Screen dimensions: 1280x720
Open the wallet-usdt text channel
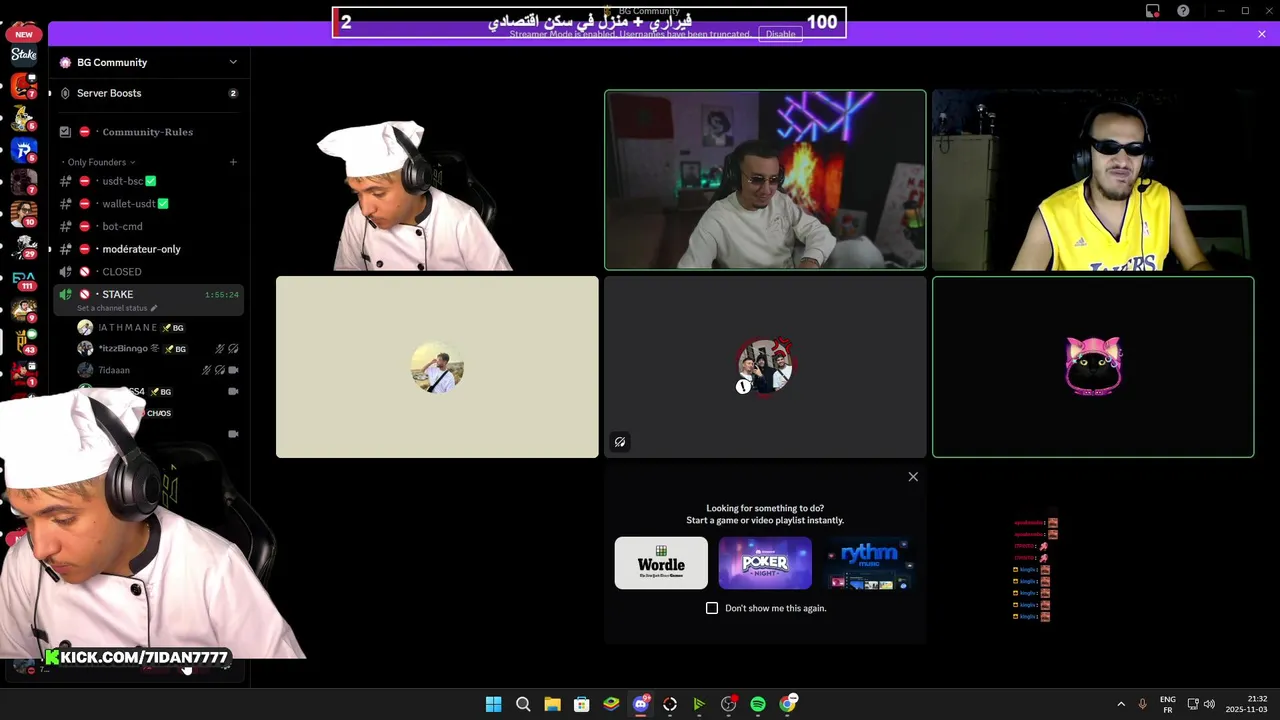coord(148,204)
